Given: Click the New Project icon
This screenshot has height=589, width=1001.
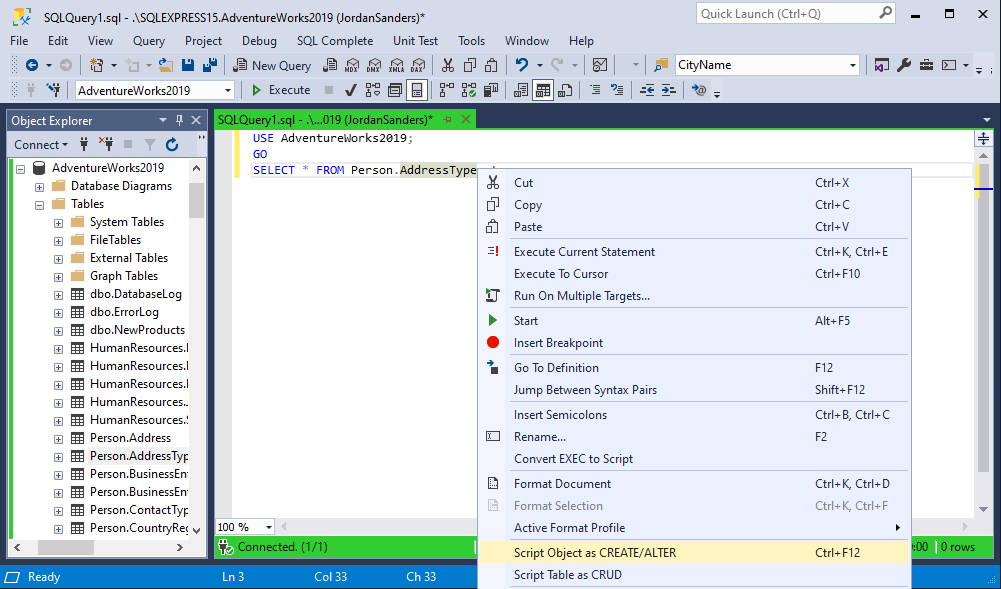Looking at the screenshot, I should point(96,65).
